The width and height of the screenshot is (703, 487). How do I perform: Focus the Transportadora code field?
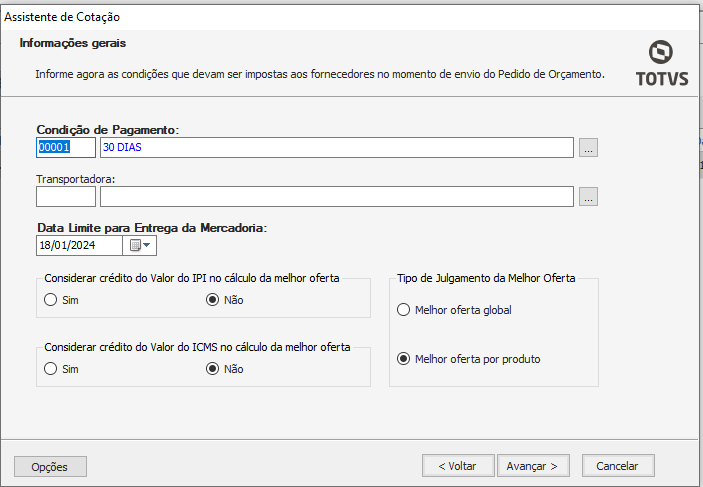[x=65, y=197]
